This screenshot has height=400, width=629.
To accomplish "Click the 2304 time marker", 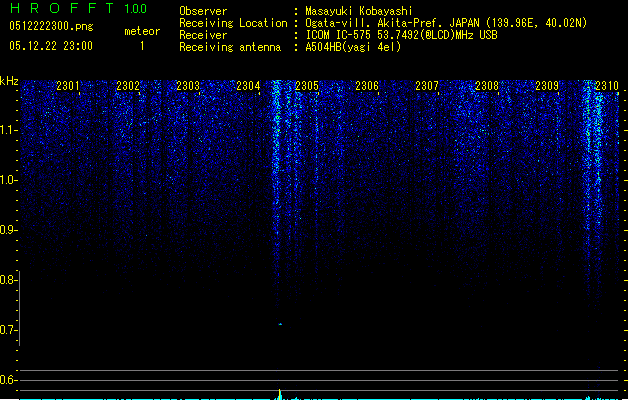I will [248, 86].
